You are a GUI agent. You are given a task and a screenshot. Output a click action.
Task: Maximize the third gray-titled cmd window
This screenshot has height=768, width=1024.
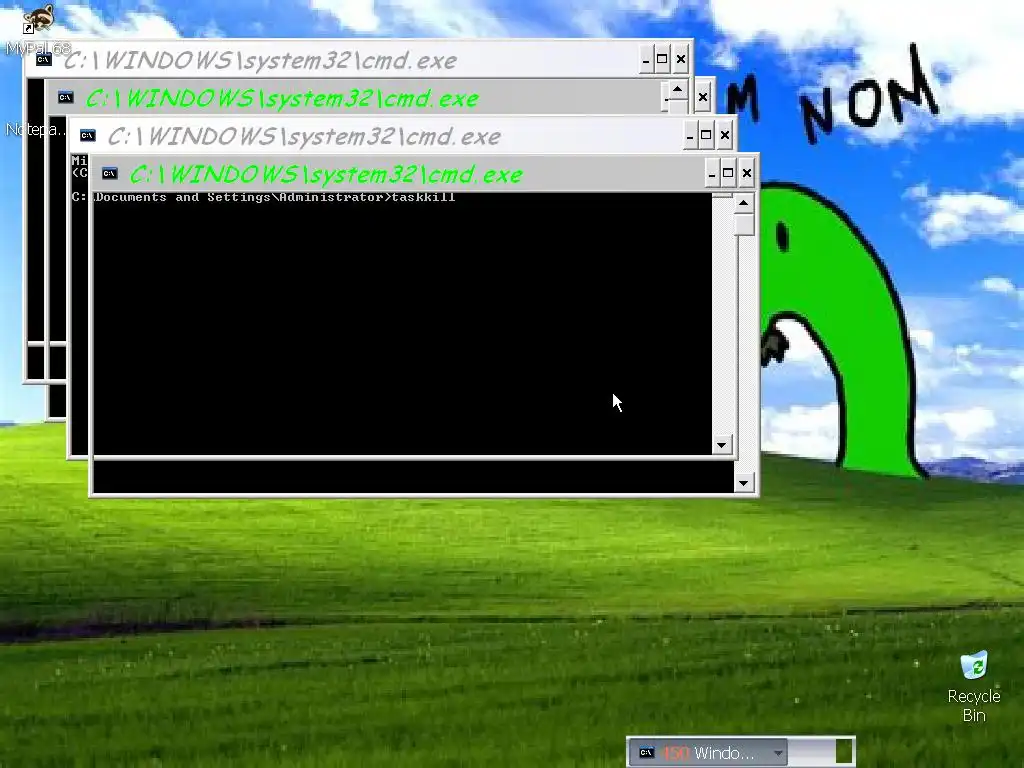[705, 136]
